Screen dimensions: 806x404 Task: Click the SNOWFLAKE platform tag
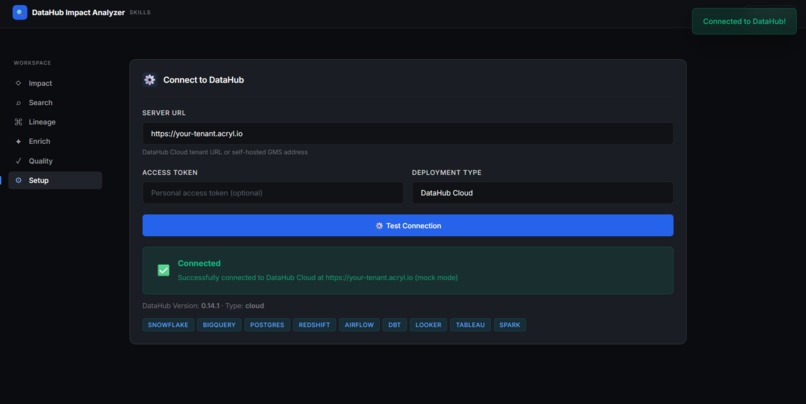click(x=168, y=325)
